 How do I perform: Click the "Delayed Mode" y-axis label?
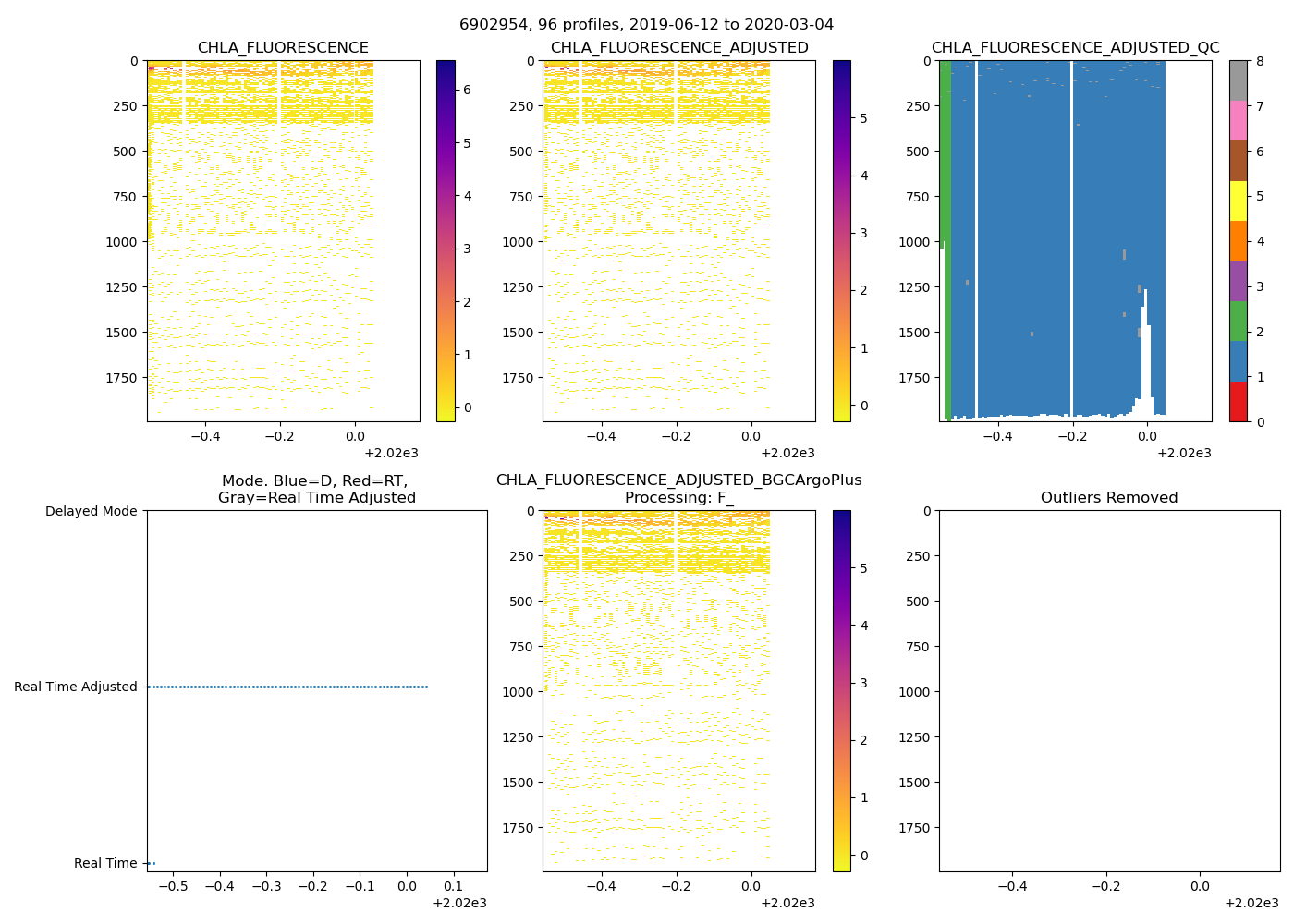point(91,511)
